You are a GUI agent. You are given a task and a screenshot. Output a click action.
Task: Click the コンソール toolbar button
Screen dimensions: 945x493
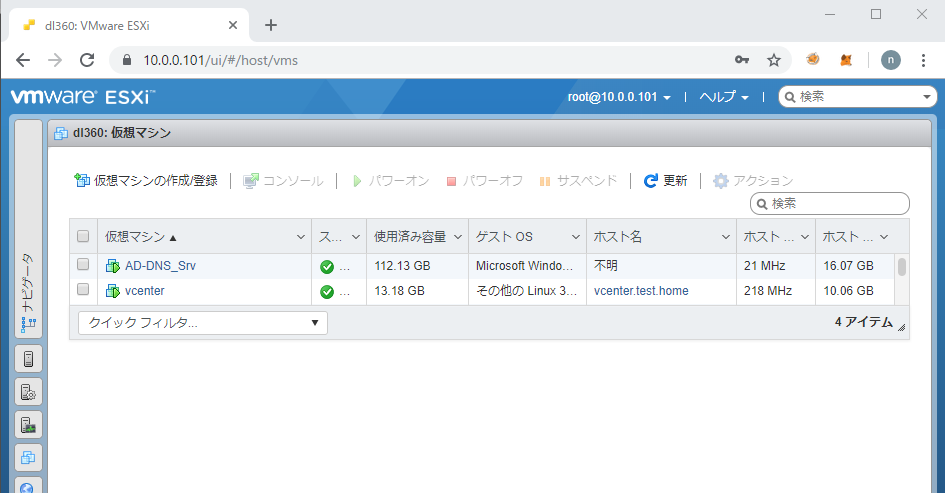point(283,181)
